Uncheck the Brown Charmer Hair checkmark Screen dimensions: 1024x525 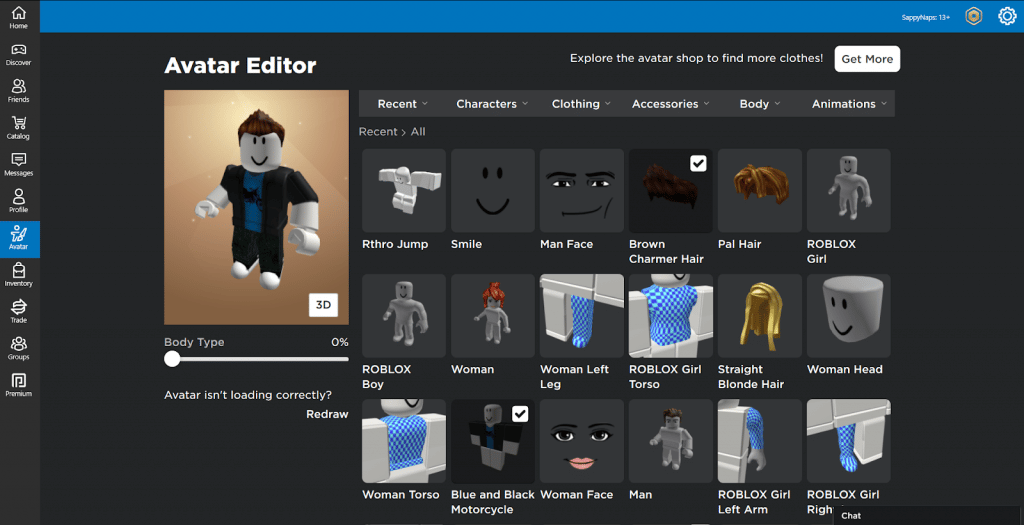[698, 163]
